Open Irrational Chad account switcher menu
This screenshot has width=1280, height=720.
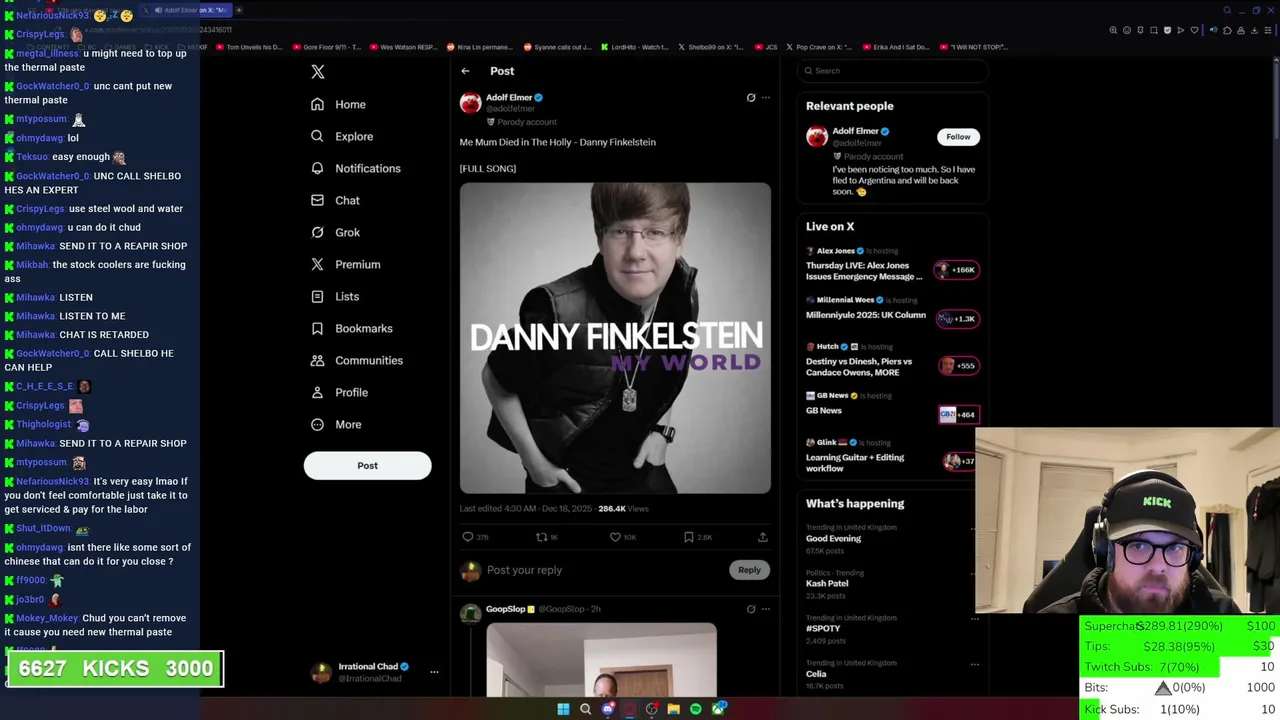(x=434, y=672)
